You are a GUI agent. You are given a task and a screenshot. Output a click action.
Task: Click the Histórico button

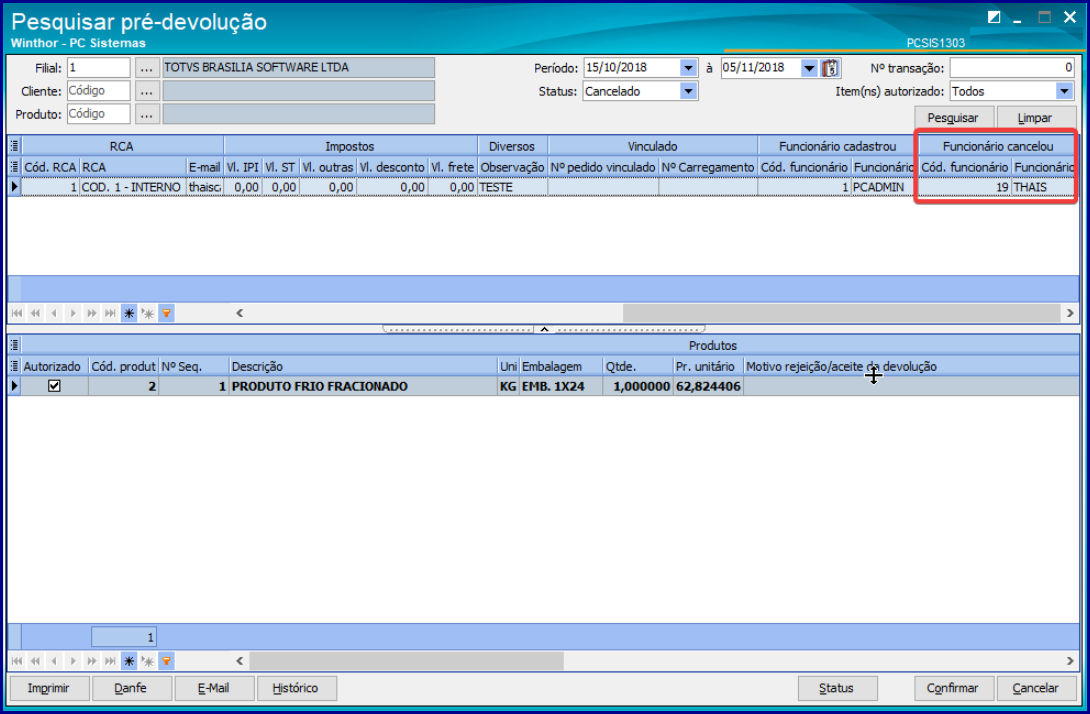(x=295, y=688)
